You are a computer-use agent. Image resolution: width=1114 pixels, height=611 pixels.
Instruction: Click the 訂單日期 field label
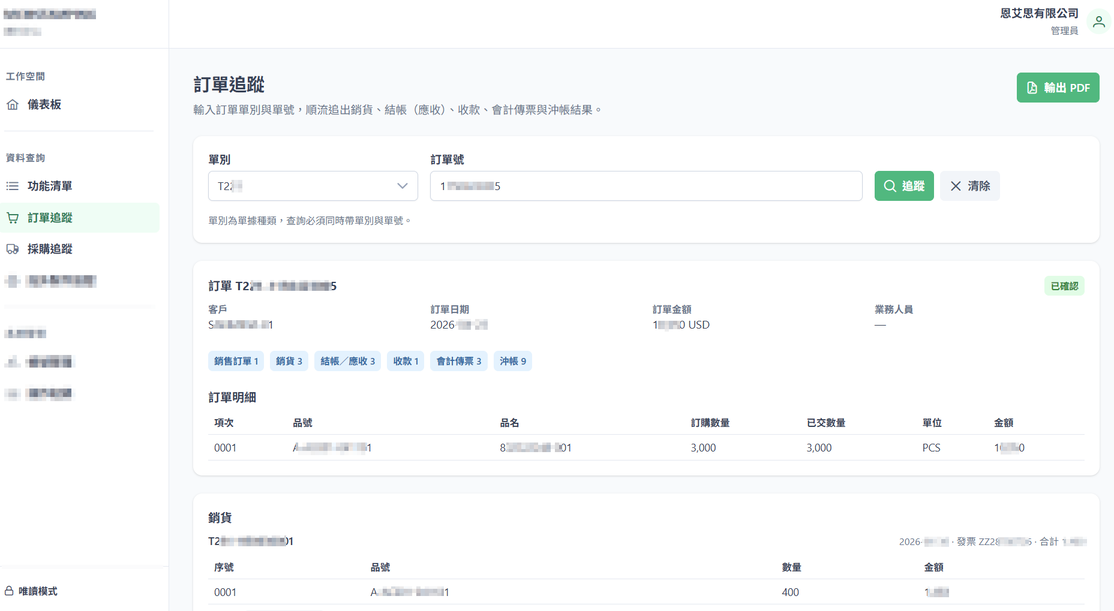point(450,310)
